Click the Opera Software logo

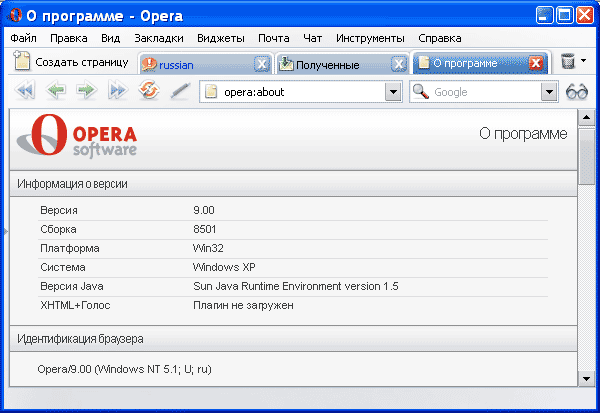point(77,135)
